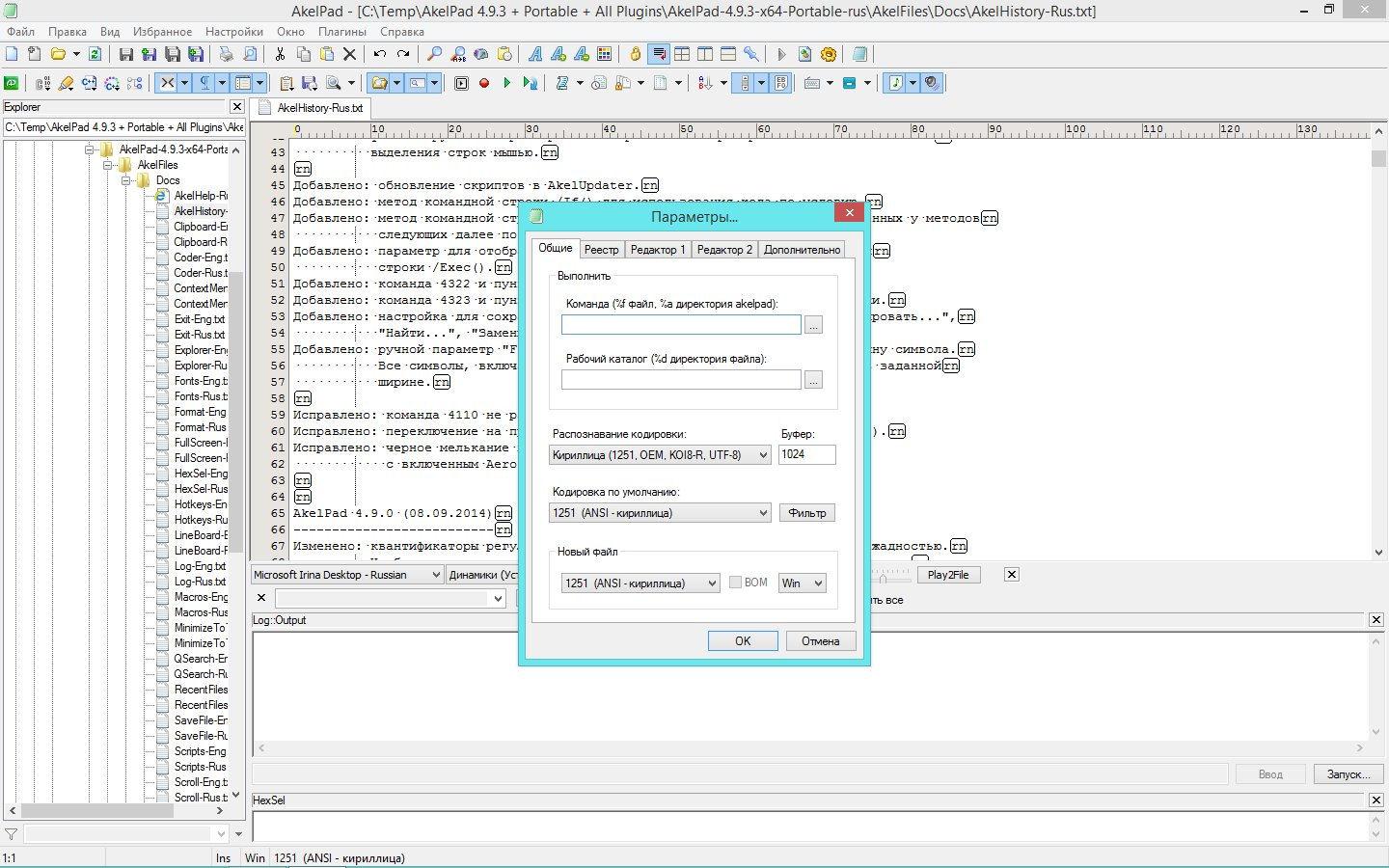Click the Undo arrow toolbar icon

coord(380,55)
